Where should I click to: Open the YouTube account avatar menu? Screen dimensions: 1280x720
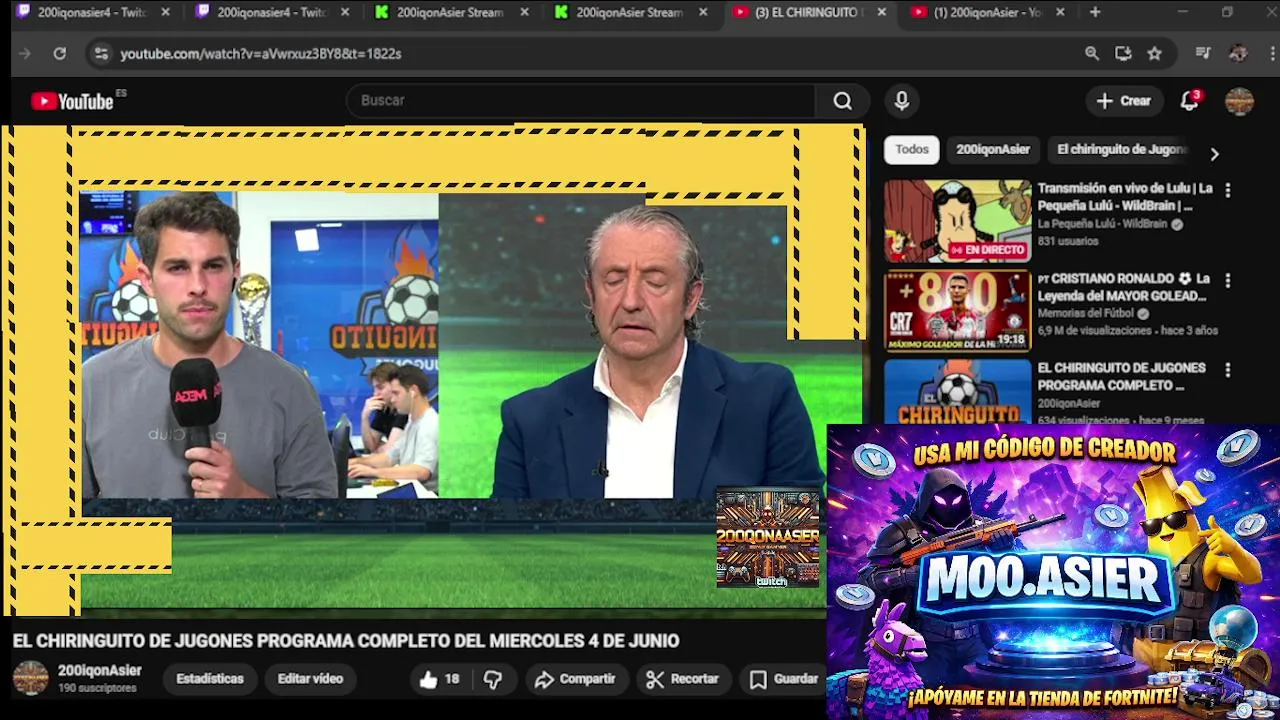click(1239, 101)
